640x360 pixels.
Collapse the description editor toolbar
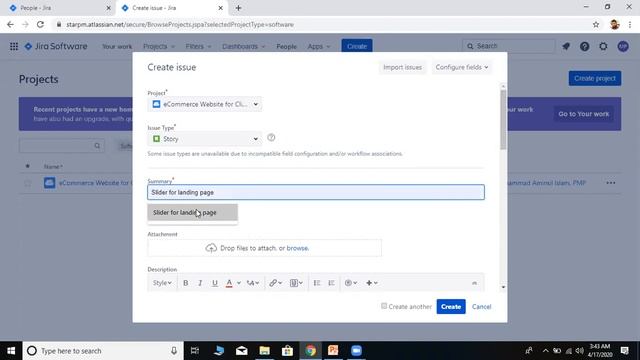coord(474,283)
